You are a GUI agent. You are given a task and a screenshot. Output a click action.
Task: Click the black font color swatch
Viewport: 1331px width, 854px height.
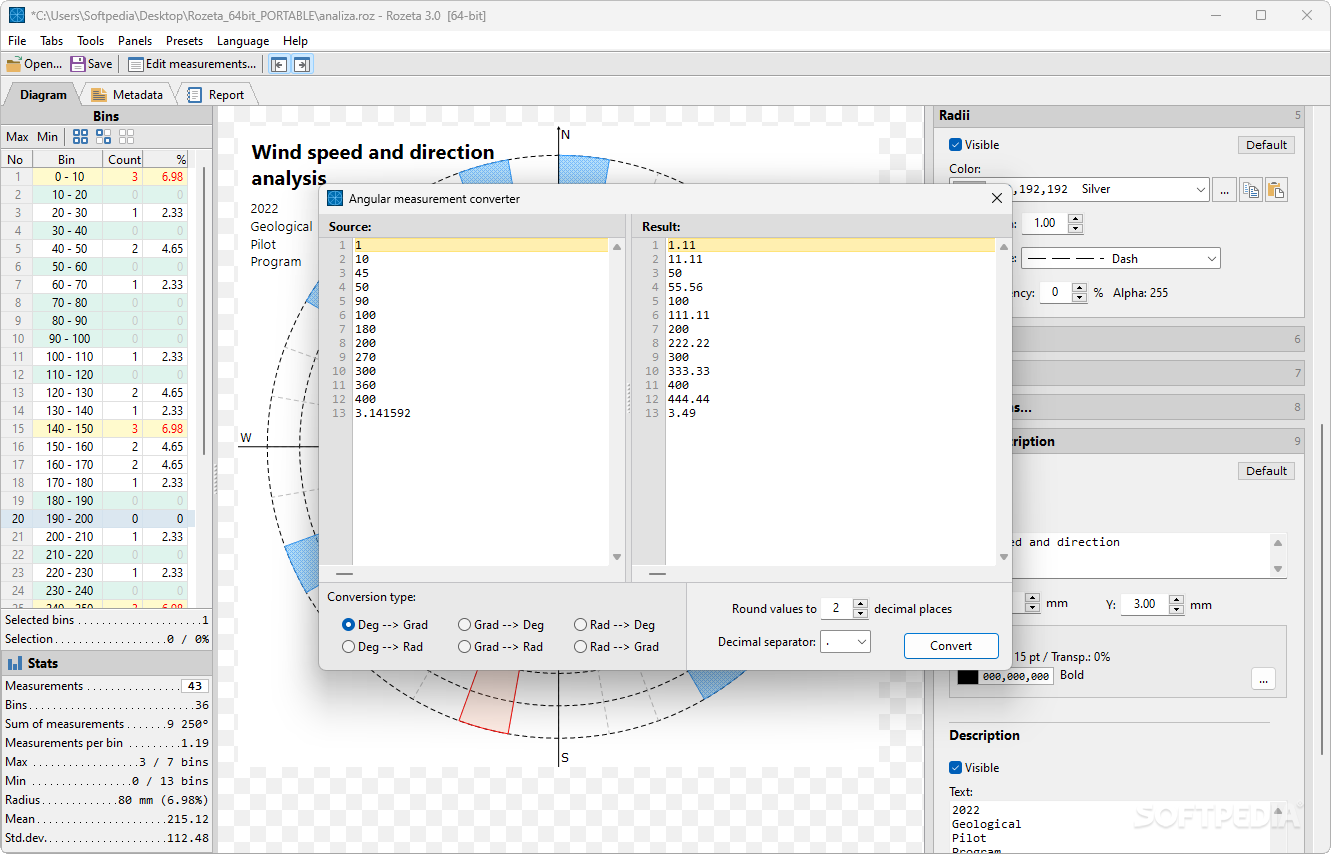967,677
